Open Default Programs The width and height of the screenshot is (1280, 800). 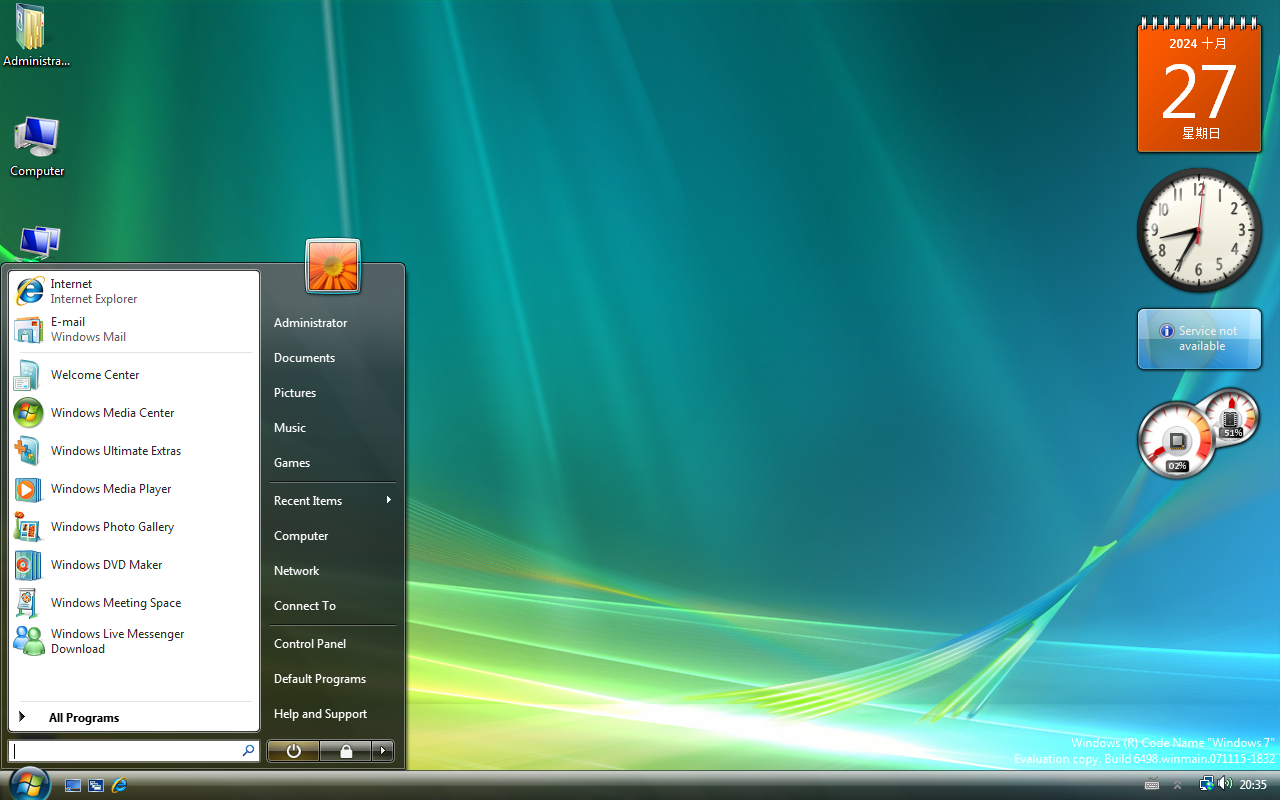[x=332, y=679]
